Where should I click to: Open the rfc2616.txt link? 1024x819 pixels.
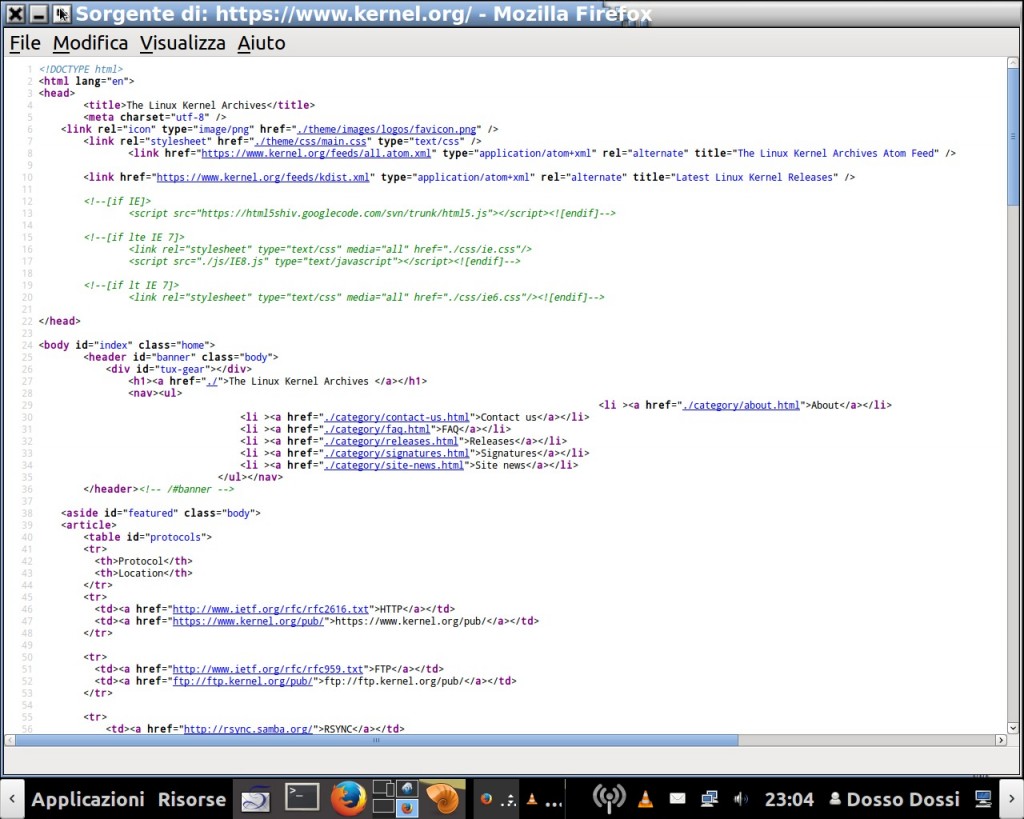tap(271, 609)
